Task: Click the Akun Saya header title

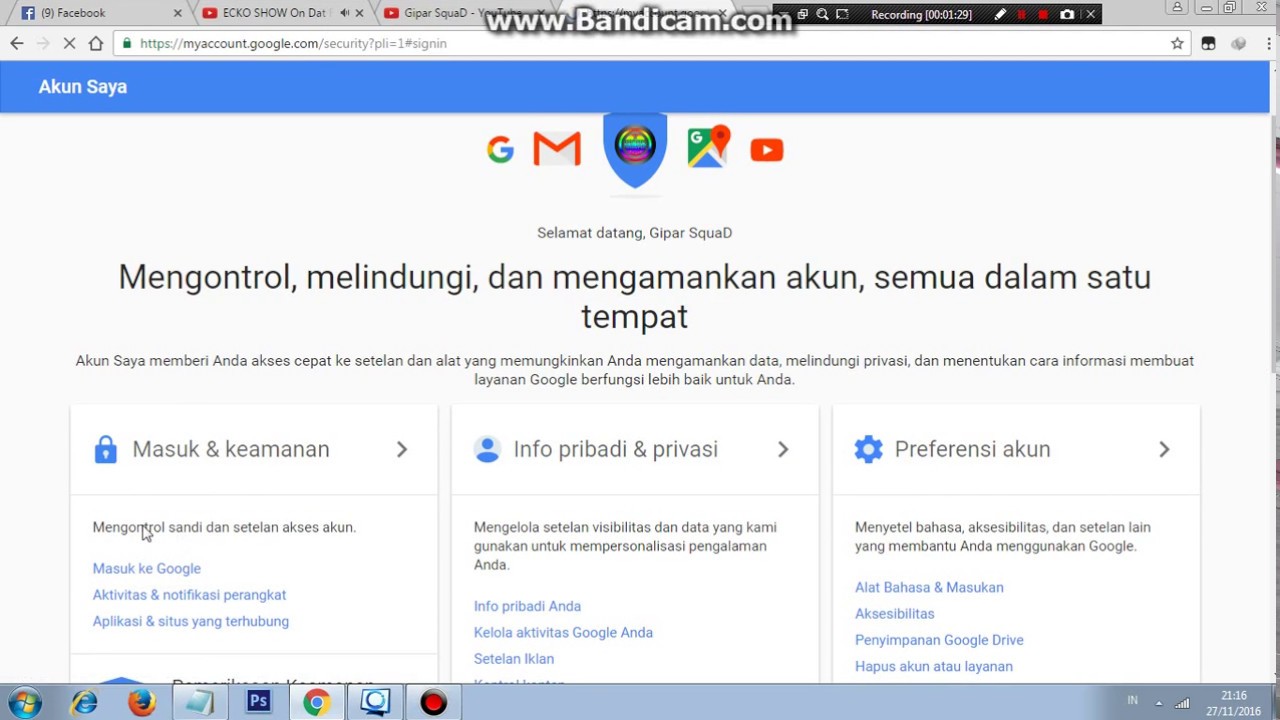Action: 83,87
